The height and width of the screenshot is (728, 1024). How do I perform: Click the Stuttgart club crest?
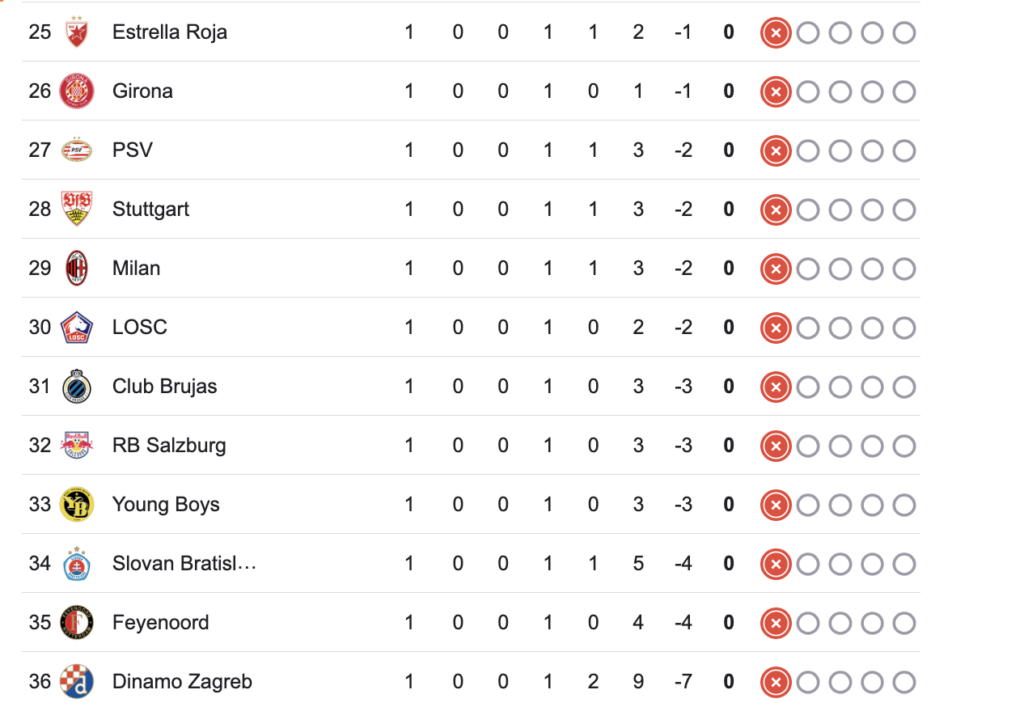pos(76,209)
